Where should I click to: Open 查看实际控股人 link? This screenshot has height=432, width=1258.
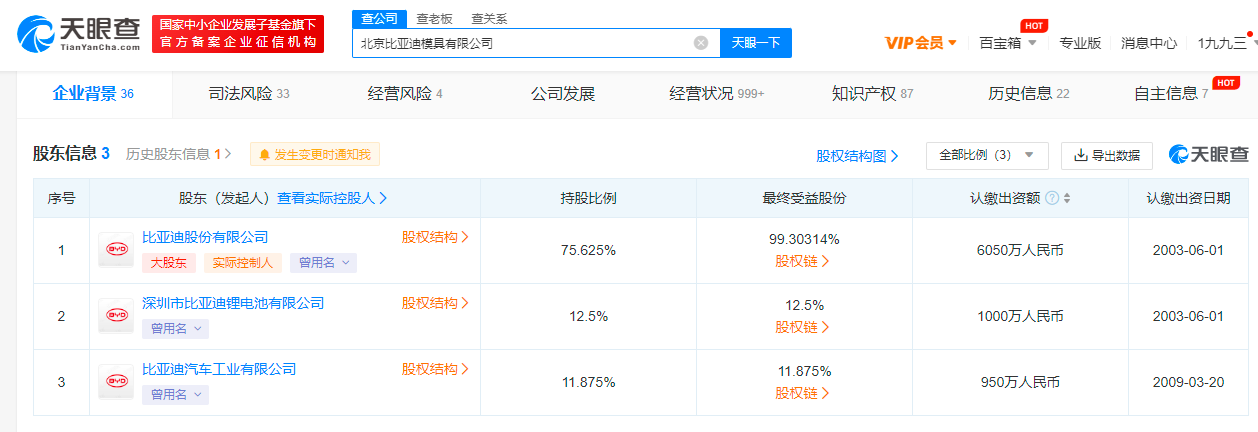coord(333,198)
